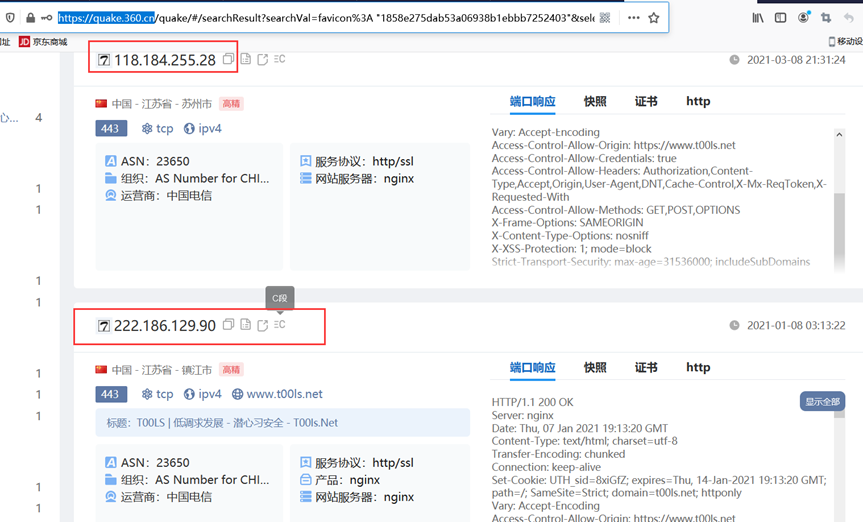Viewport: 863px width, 522px height.
Task: Click the location 中国 - 江苏省 - 苏州市
Action: pos(162,104)
